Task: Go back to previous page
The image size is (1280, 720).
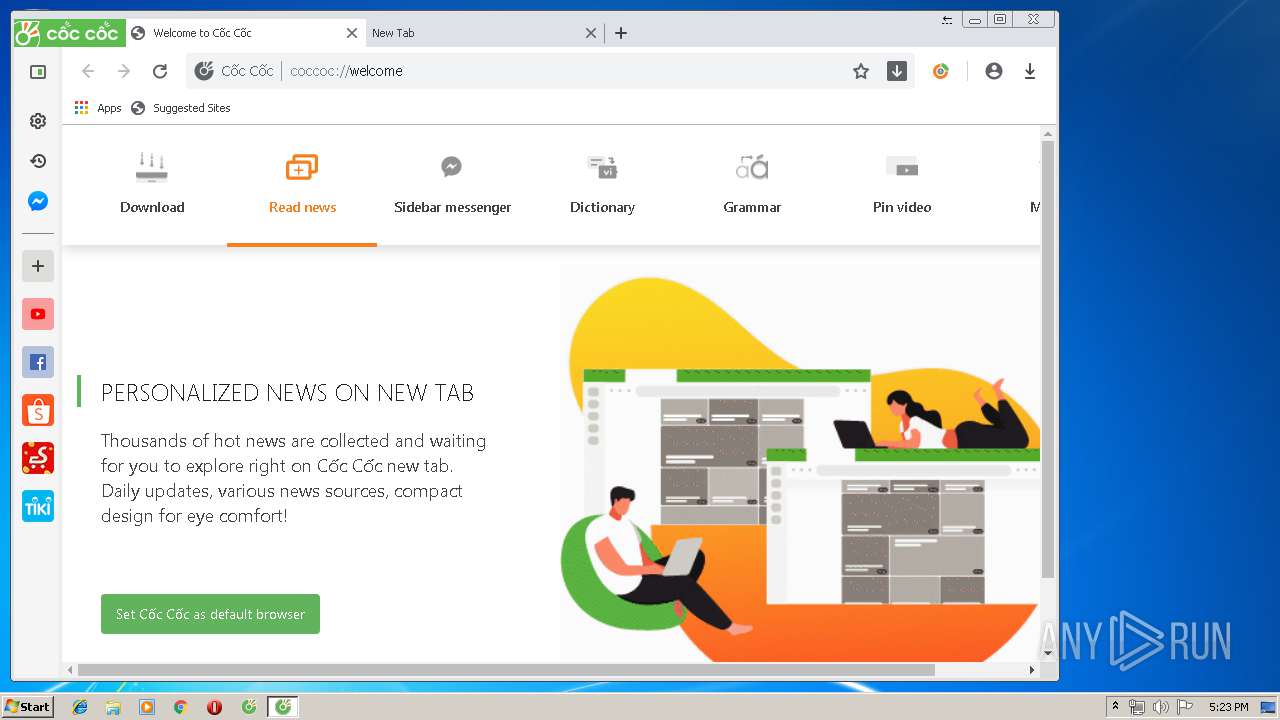Action: 88,71
